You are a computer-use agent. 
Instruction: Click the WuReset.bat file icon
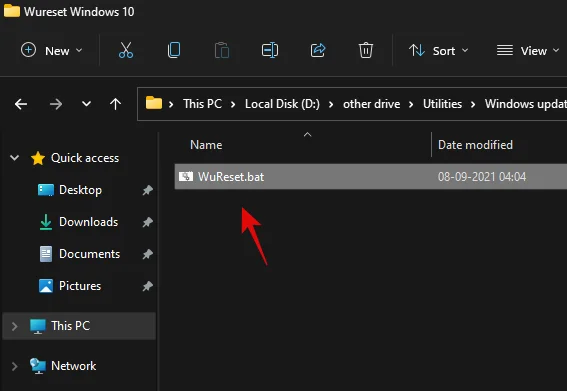[x=186, y=177]
